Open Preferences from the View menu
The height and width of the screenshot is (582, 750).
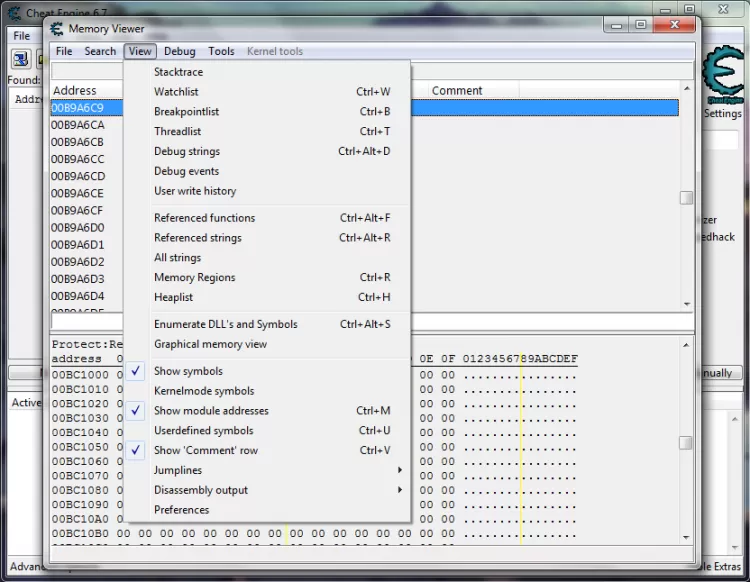tap(181, 510)
